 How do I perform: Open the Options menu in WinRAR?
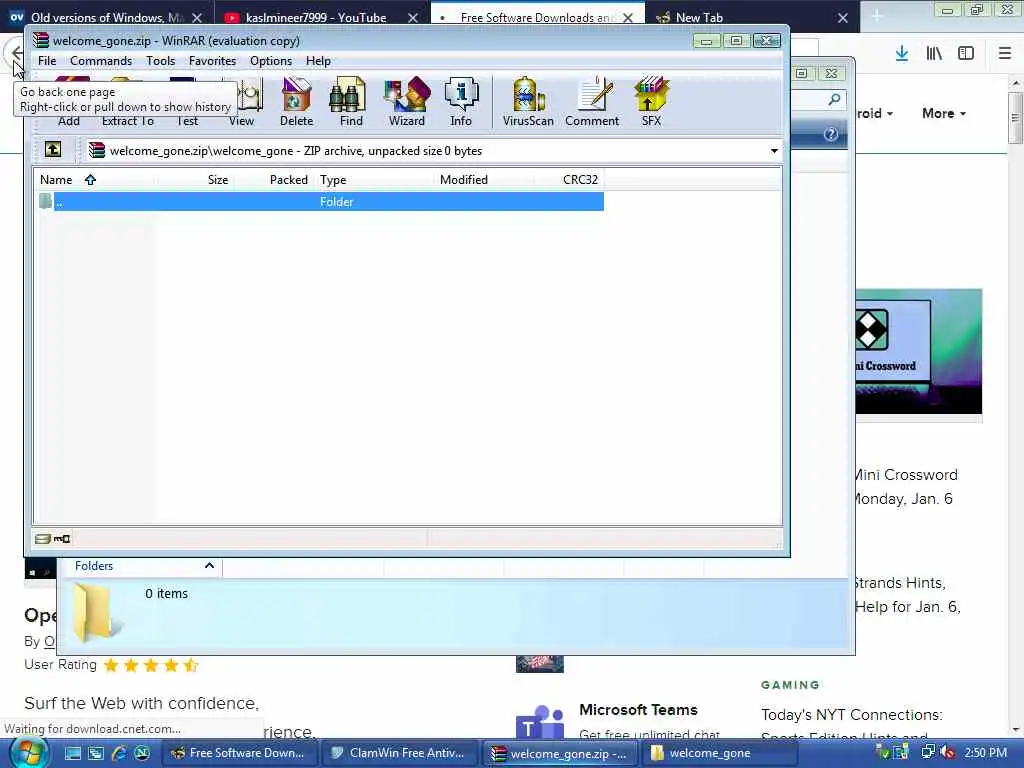(x=270, y=61)
